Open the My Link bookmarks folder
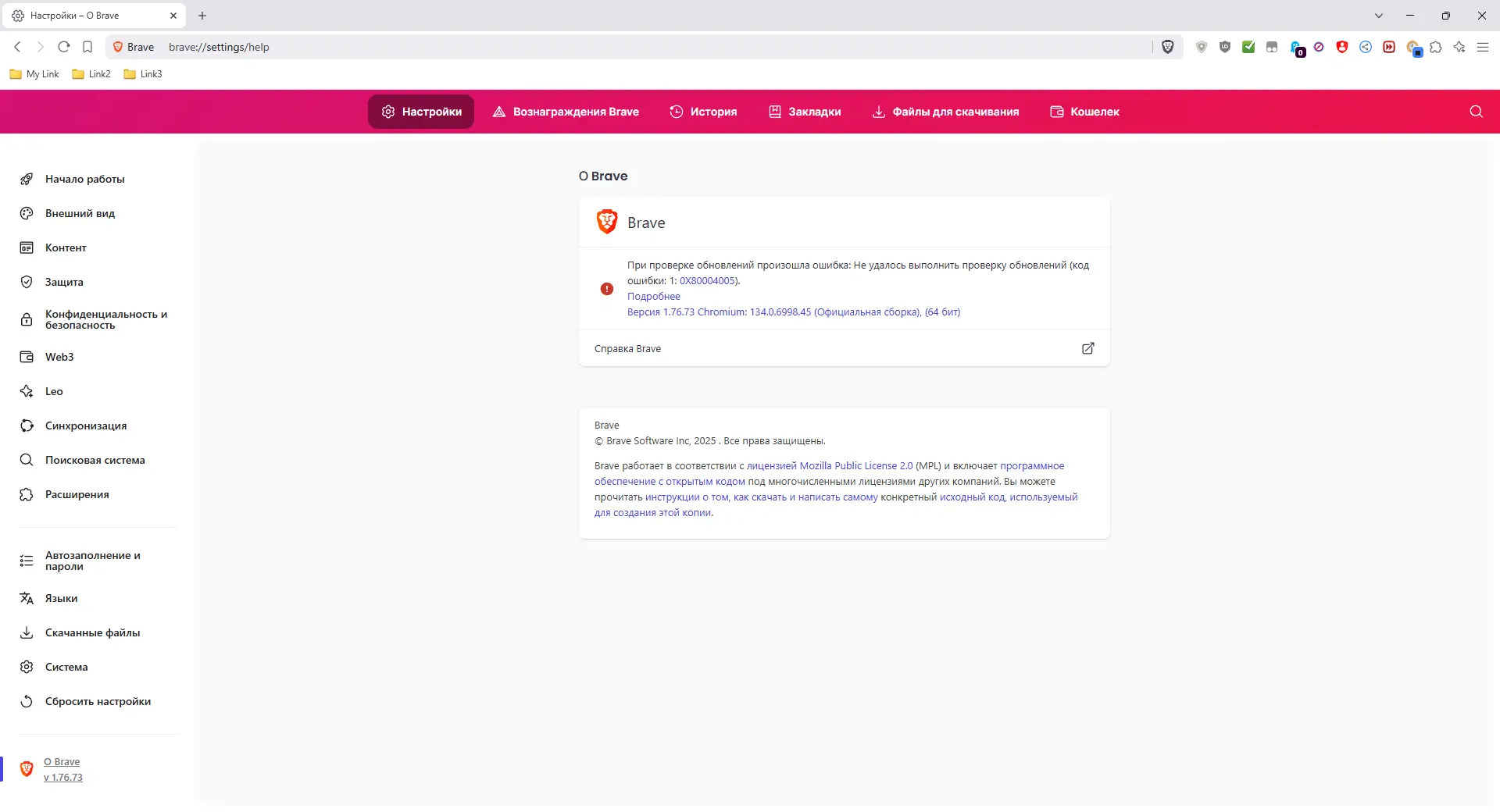Image resolution: width=1500 pixels, height=812 pixels. tap(34, 74)
